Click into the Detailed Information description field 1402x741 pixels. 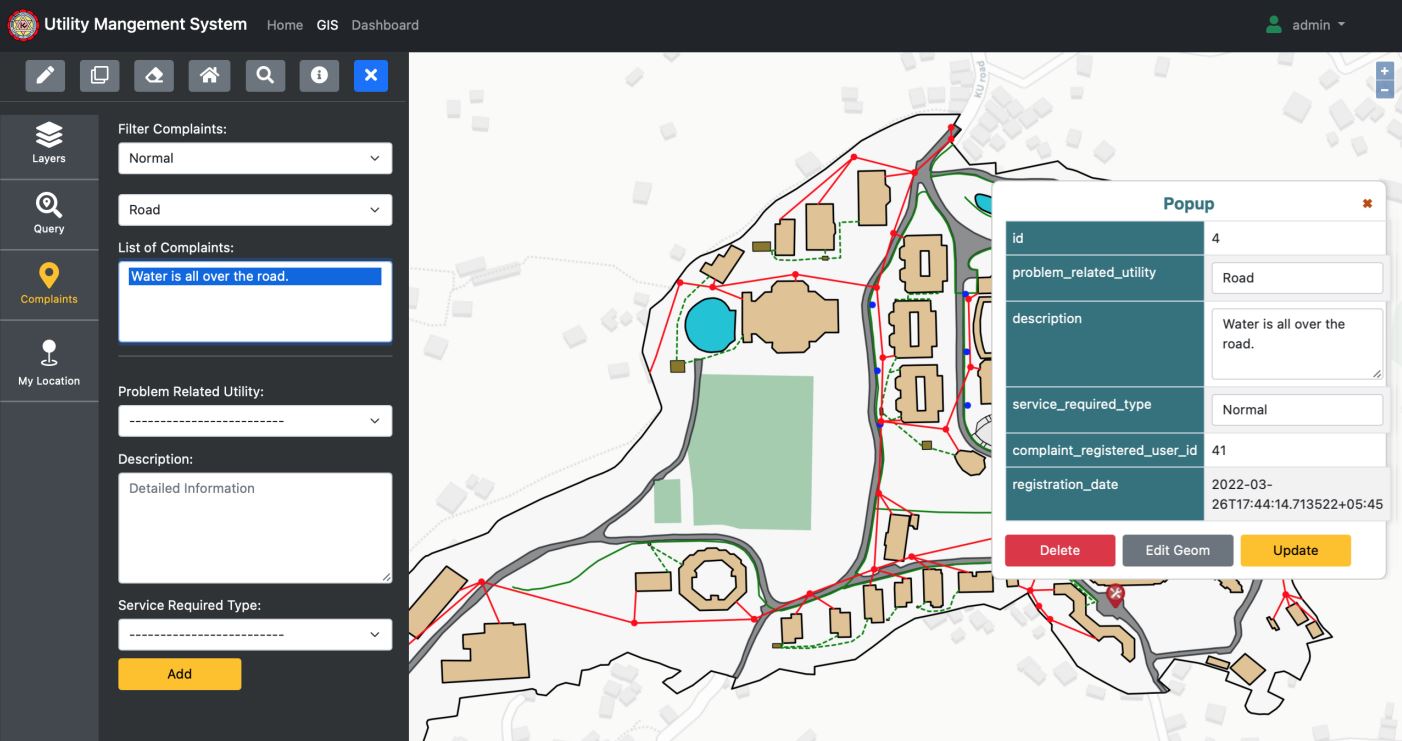(x=255, y=527)
